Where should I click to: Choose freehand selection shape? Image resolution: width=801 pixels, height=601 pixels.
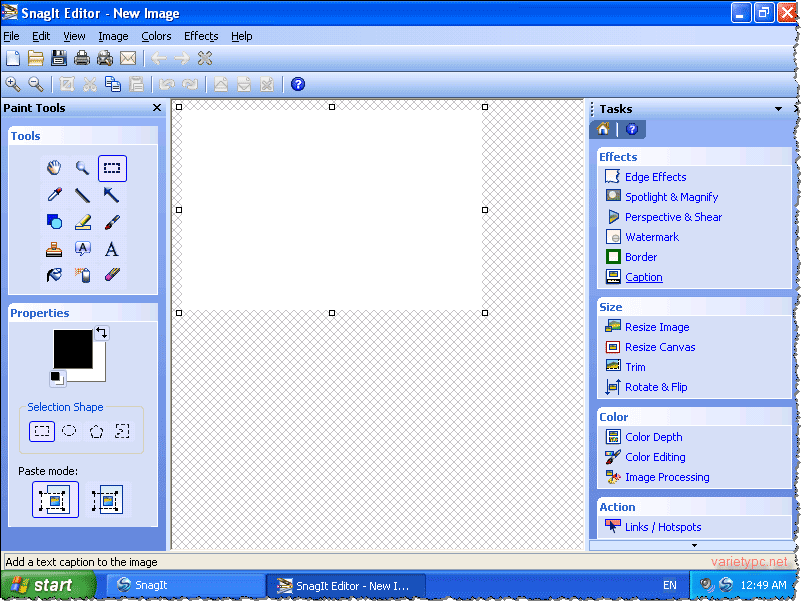pos(122,431)
